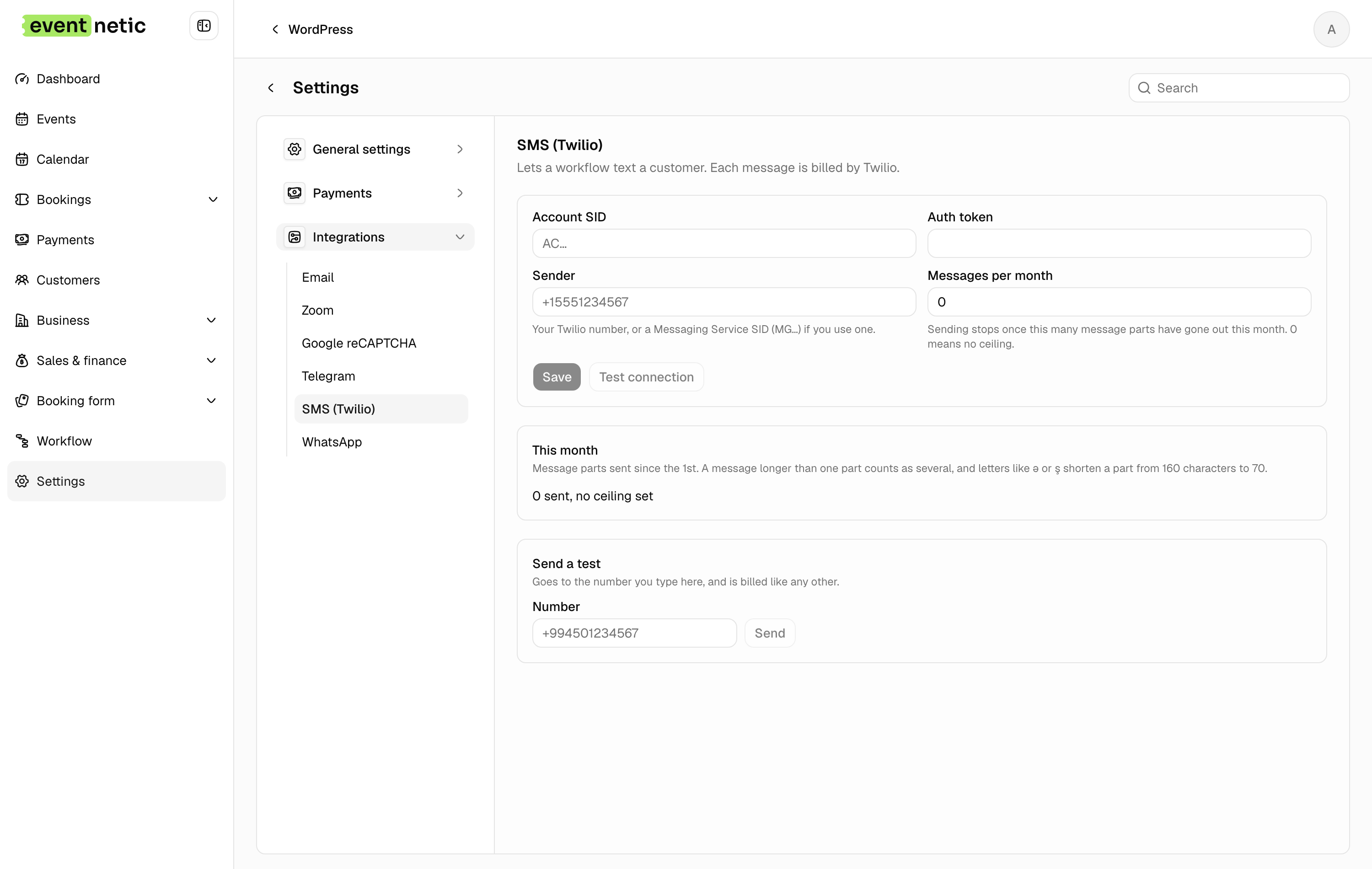
Task: Click the Workflow nodes icon
Action: tap(21, 441)
